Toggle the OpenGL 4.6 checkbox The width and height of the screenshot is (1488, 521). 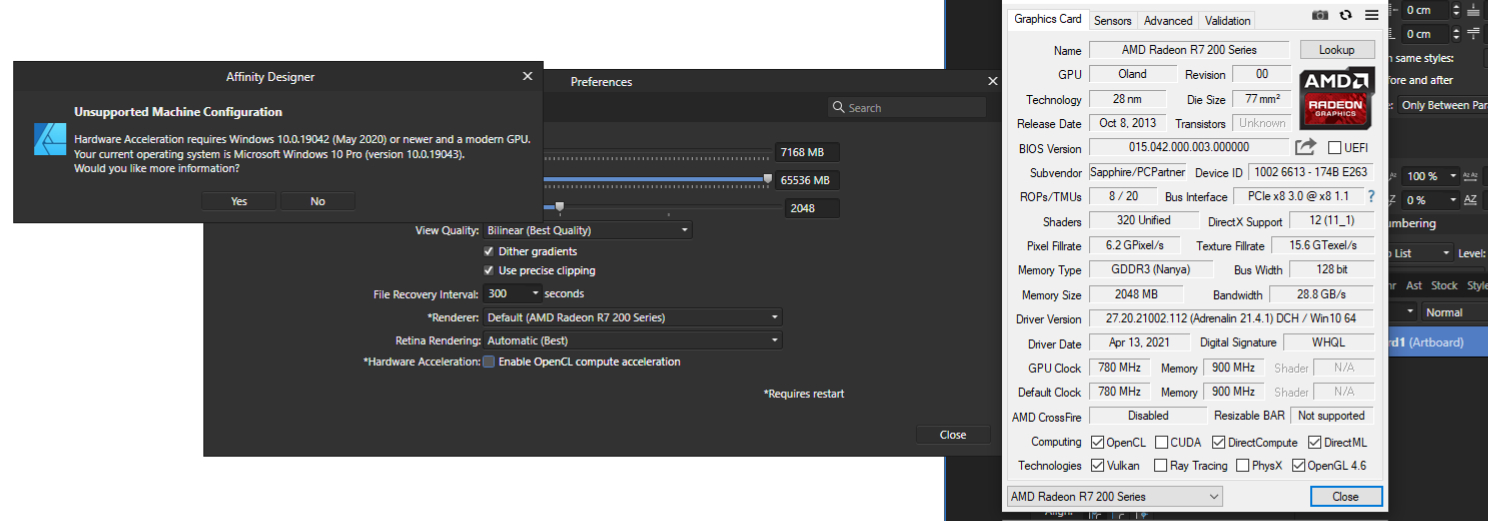tap(1298, 465)
